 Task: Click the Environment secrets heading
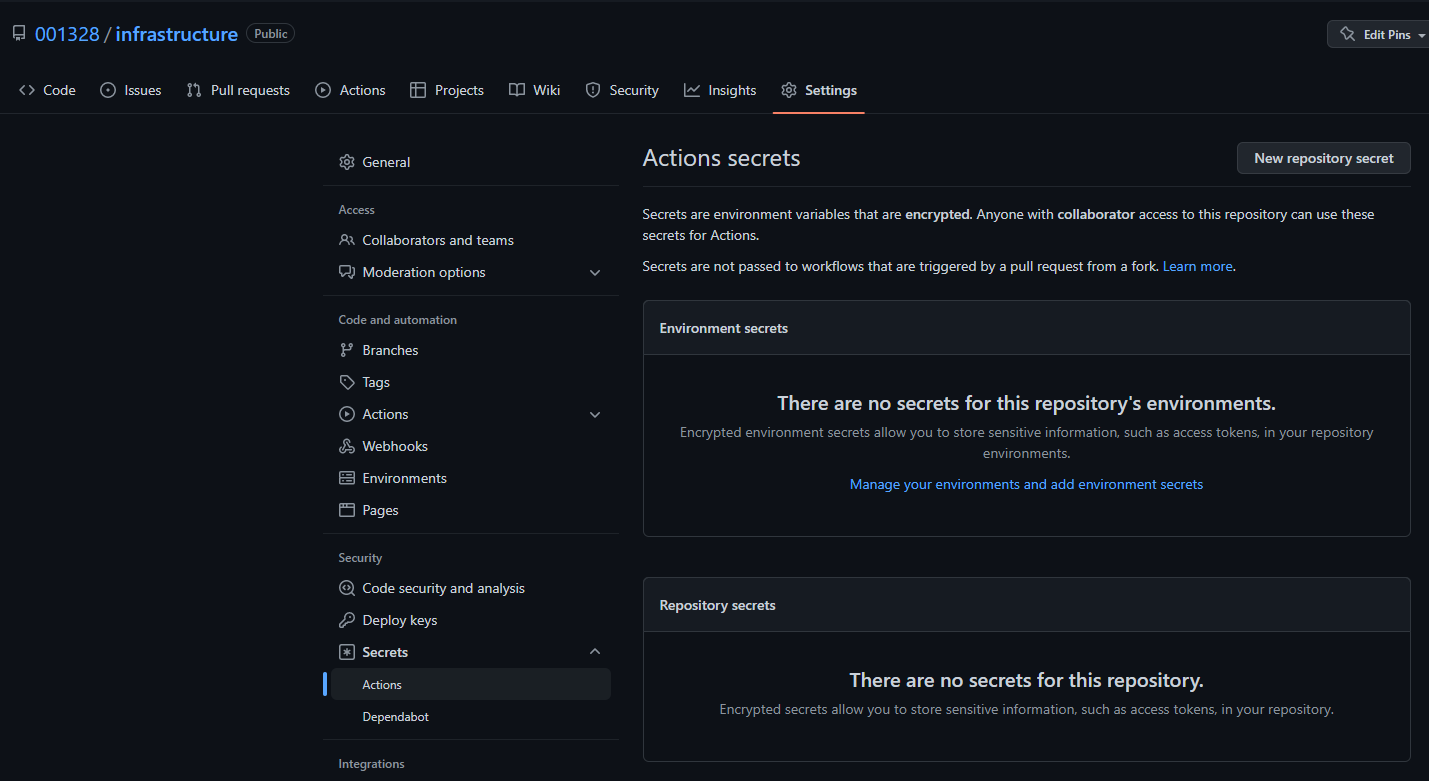[x=724, y=328]
